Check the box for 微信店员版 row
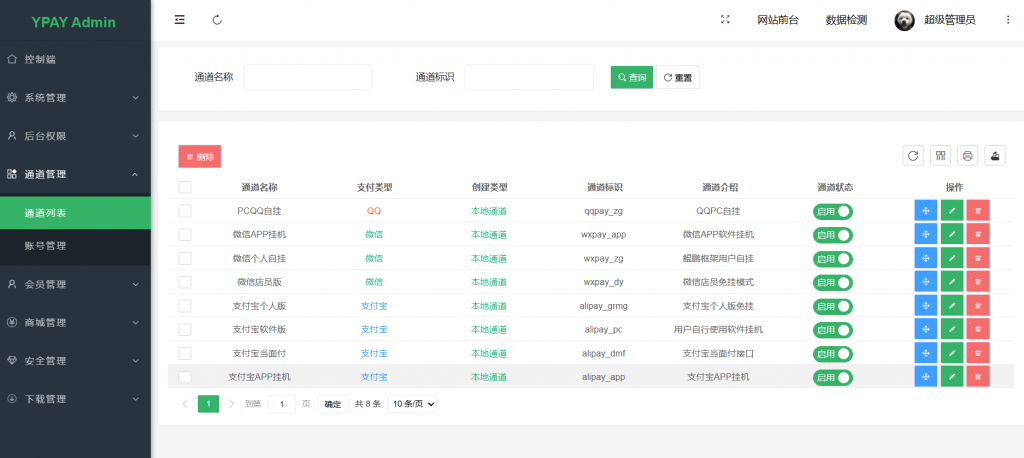The height and width of the screenshot is (458, 1024). pos(185,282)
